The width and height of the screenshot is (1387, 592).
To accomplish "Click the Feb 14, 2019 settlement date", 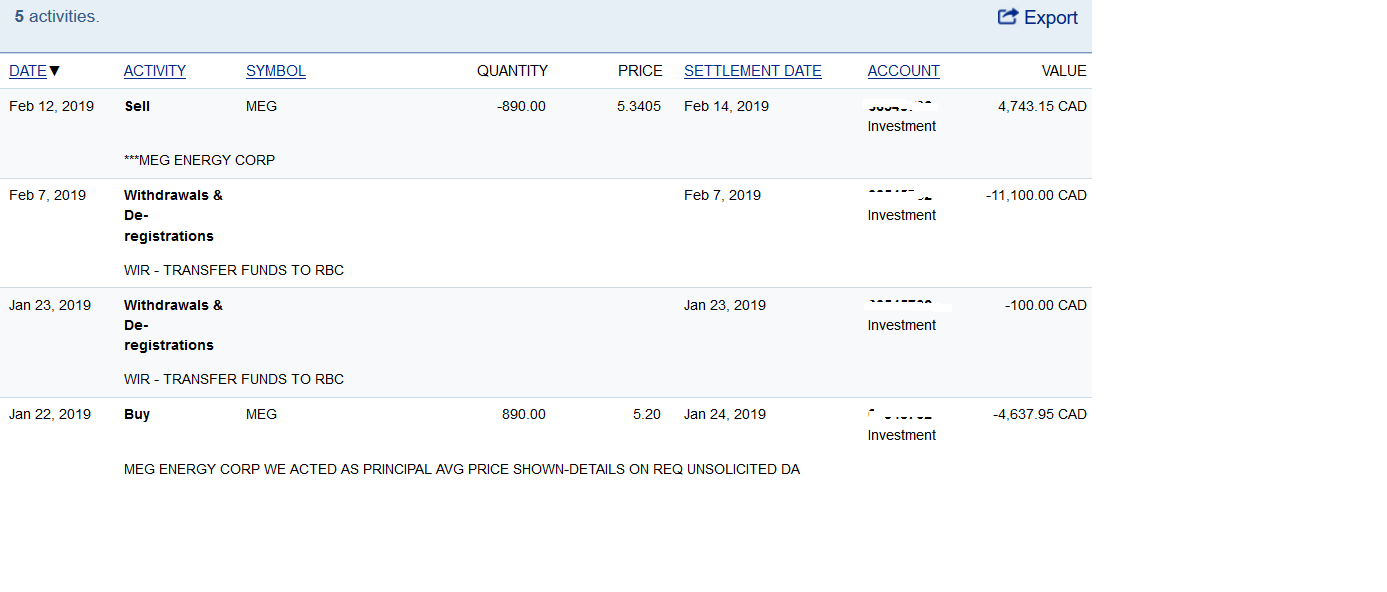I will [726, 106].
